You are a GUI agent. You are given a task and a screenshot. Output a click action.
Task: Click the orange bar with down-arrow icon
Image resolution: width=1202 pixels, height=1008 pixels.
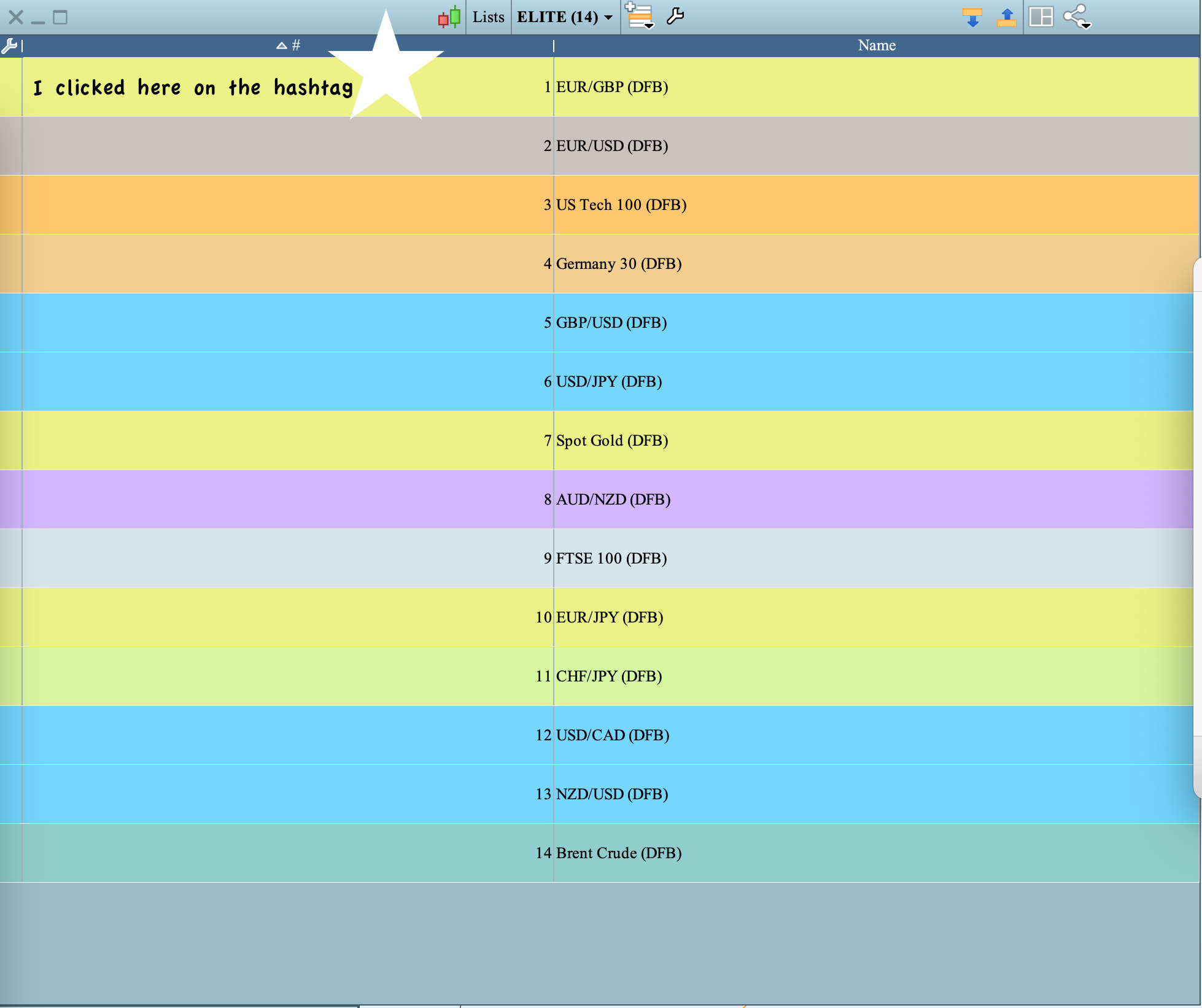tap(972, 17)
